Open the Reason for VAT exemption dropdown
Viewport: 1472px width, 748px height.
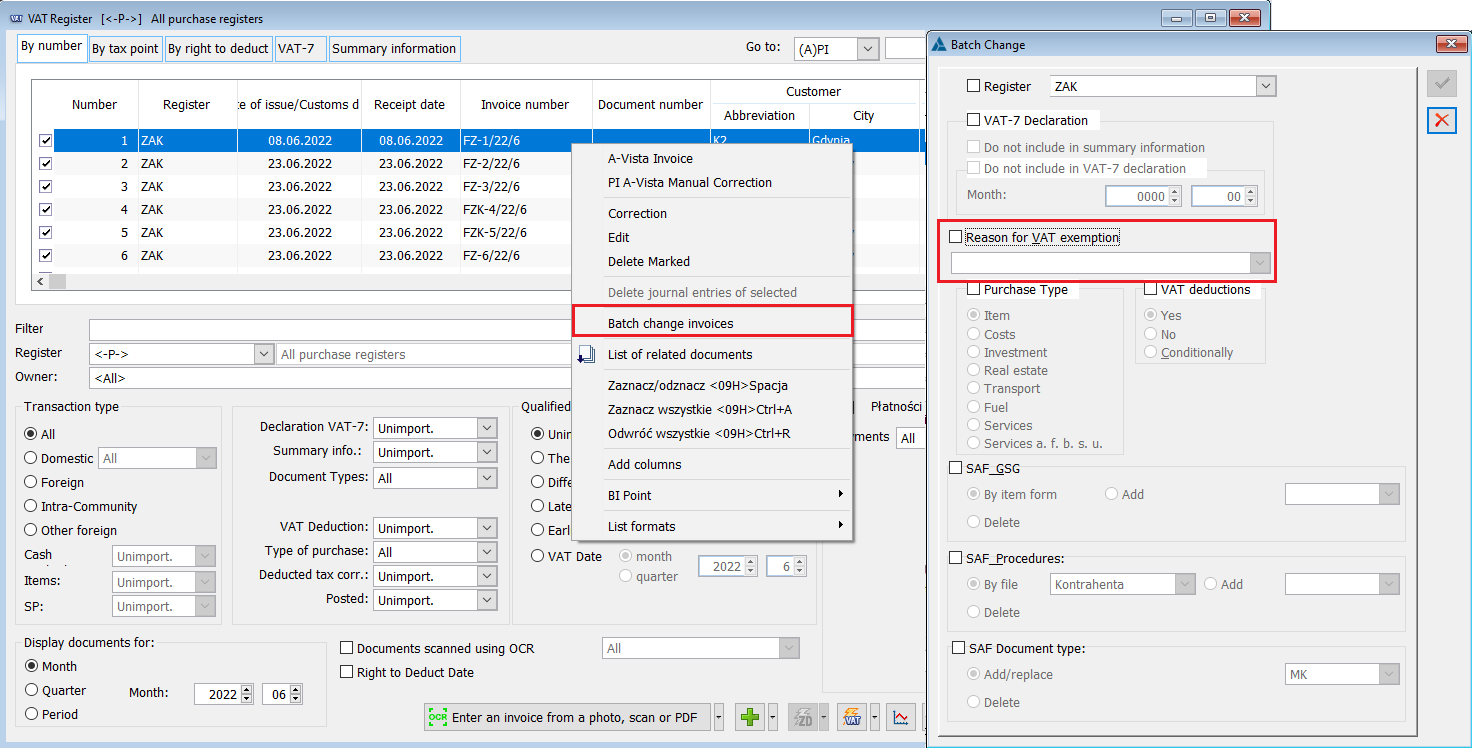1260,263
